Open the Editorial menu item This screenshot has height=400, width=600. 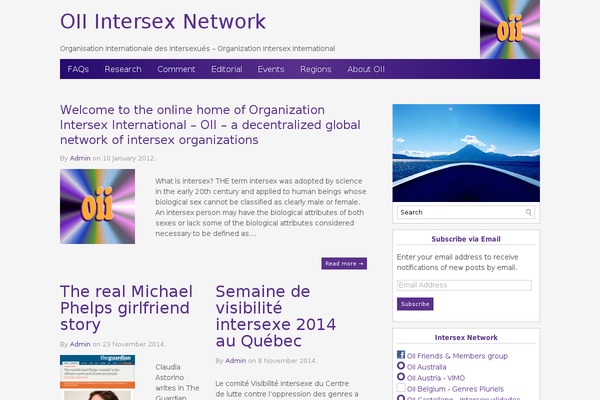click(x=227, y=69)
